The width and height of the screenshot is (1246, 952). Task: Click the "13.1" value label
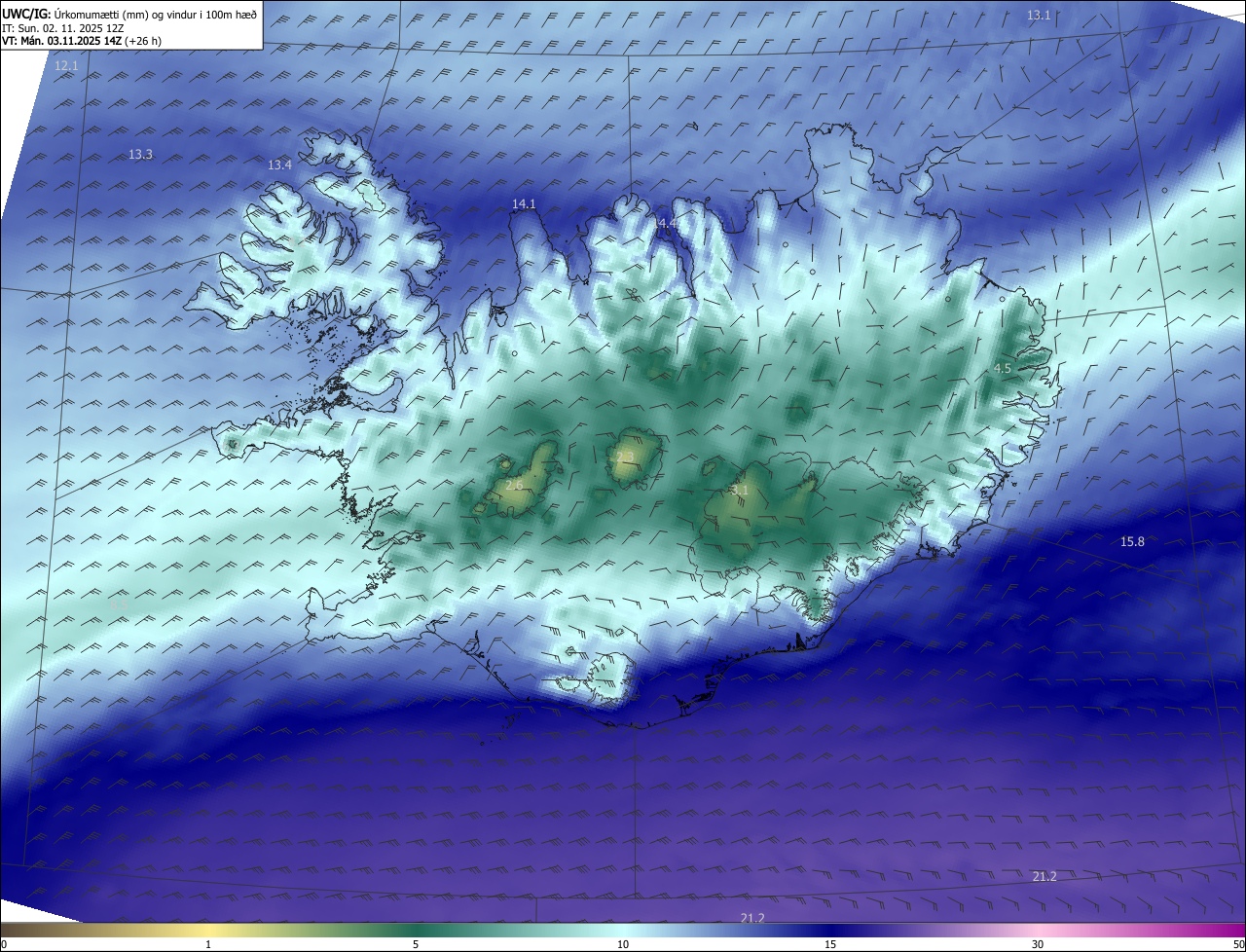click(1039, 15)
